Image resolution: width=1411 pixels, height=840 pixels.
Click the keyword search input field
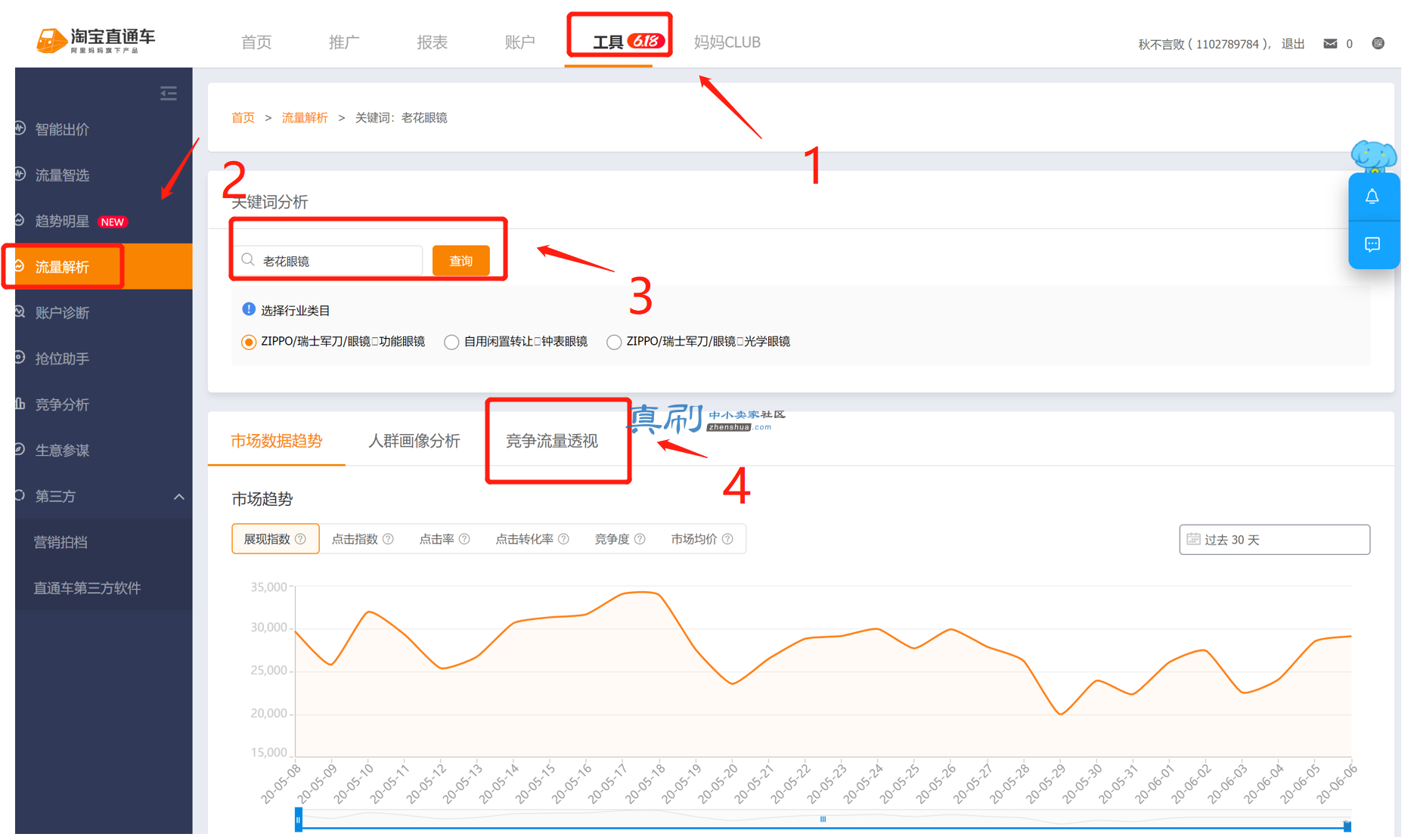tap(328, 261)
